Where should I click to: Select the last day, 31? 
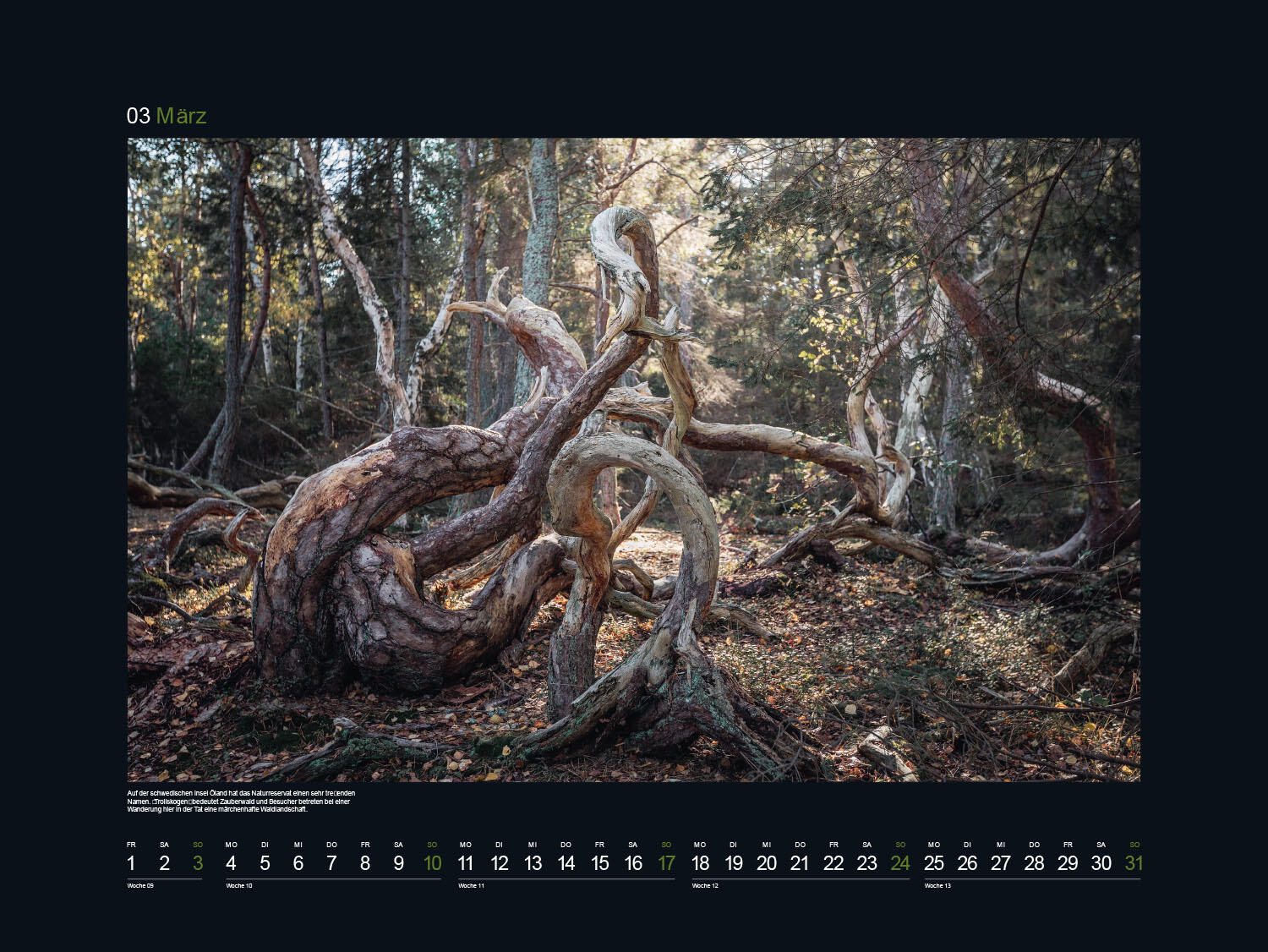pos(1134,863)
